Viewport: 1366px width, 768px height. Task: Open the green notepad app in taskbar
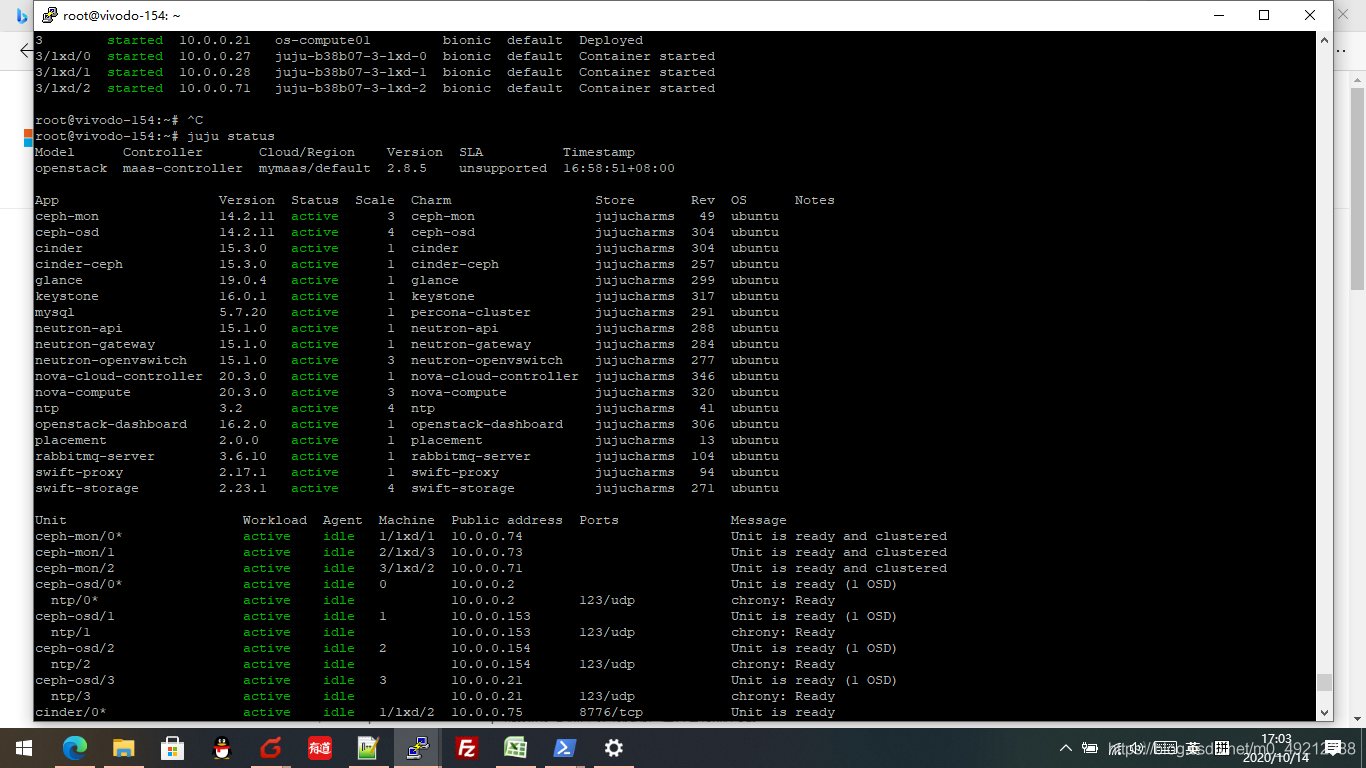point(369,748)
